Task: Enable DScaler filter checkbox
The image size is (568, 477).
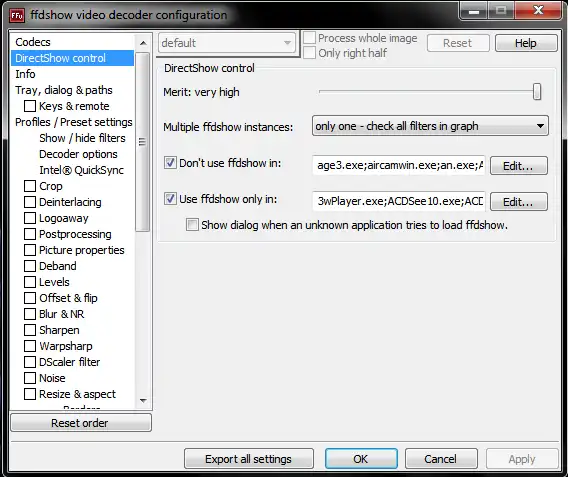Action: point(30,362)
